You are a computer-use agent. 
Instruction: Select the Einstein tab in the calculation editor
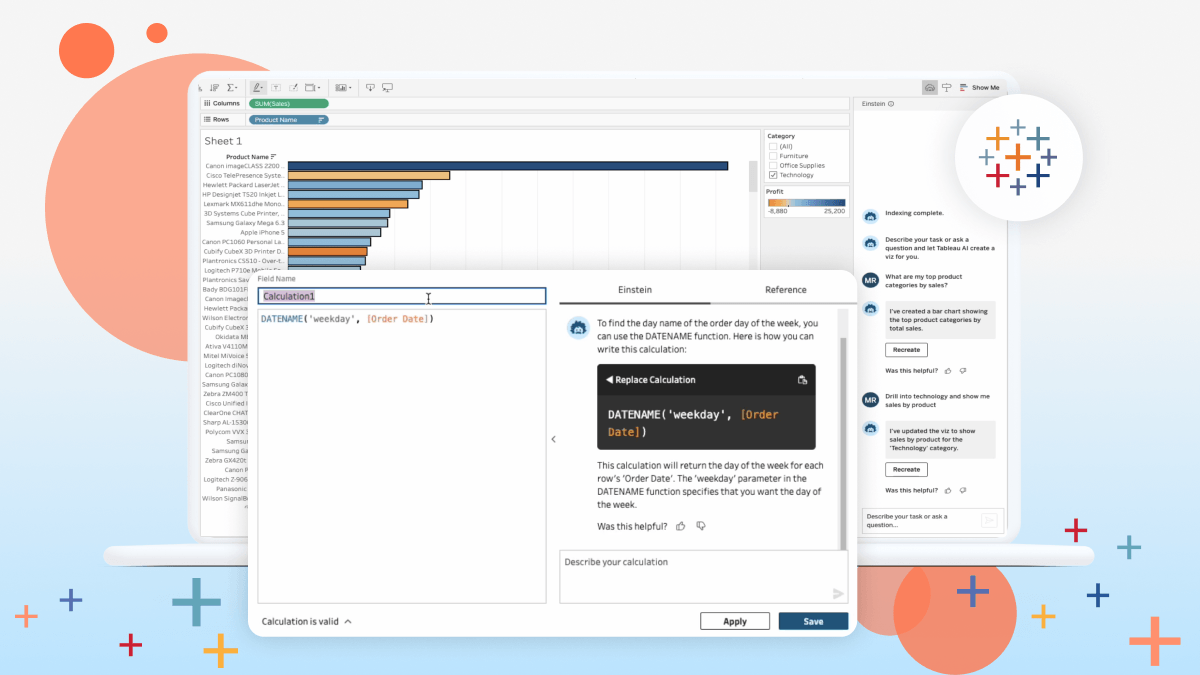pyautogui.click(x=634, y=290)
